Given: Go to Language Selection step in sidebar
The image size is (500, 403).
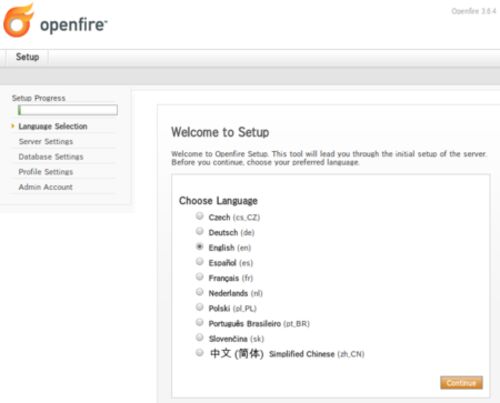Looking at the screenshot, I should pos(53,126).
